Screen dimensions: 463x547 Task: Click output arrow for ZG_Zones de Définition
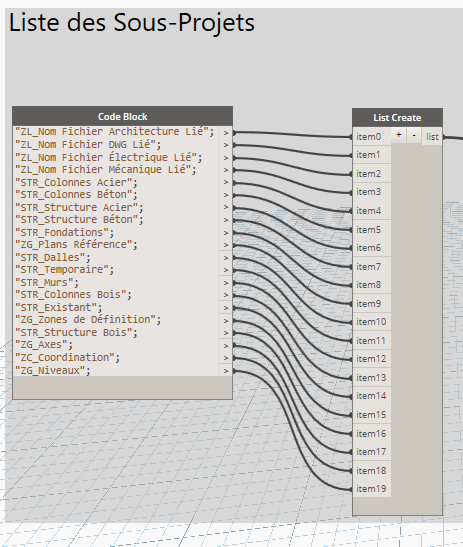coord(226,321)
